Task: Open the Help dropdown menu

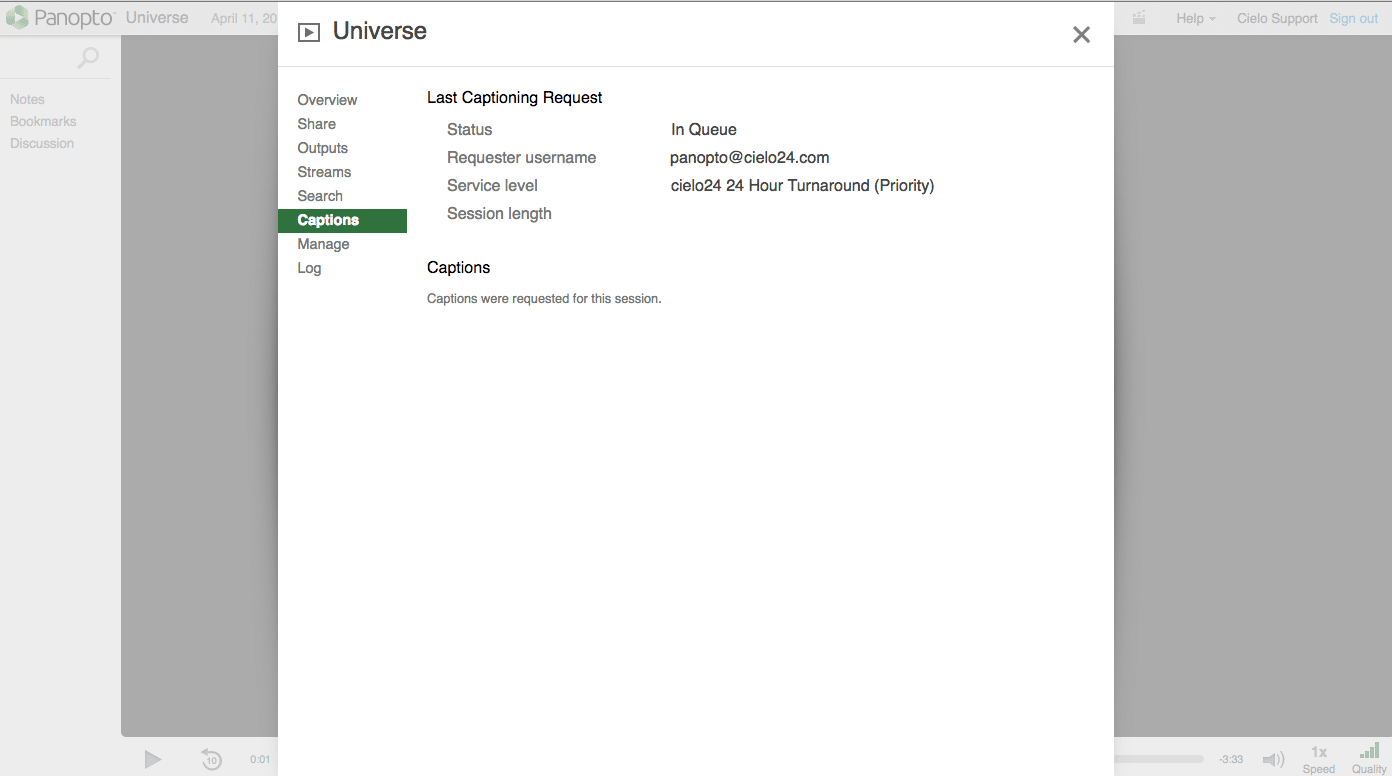Action: coord(1196,18)
